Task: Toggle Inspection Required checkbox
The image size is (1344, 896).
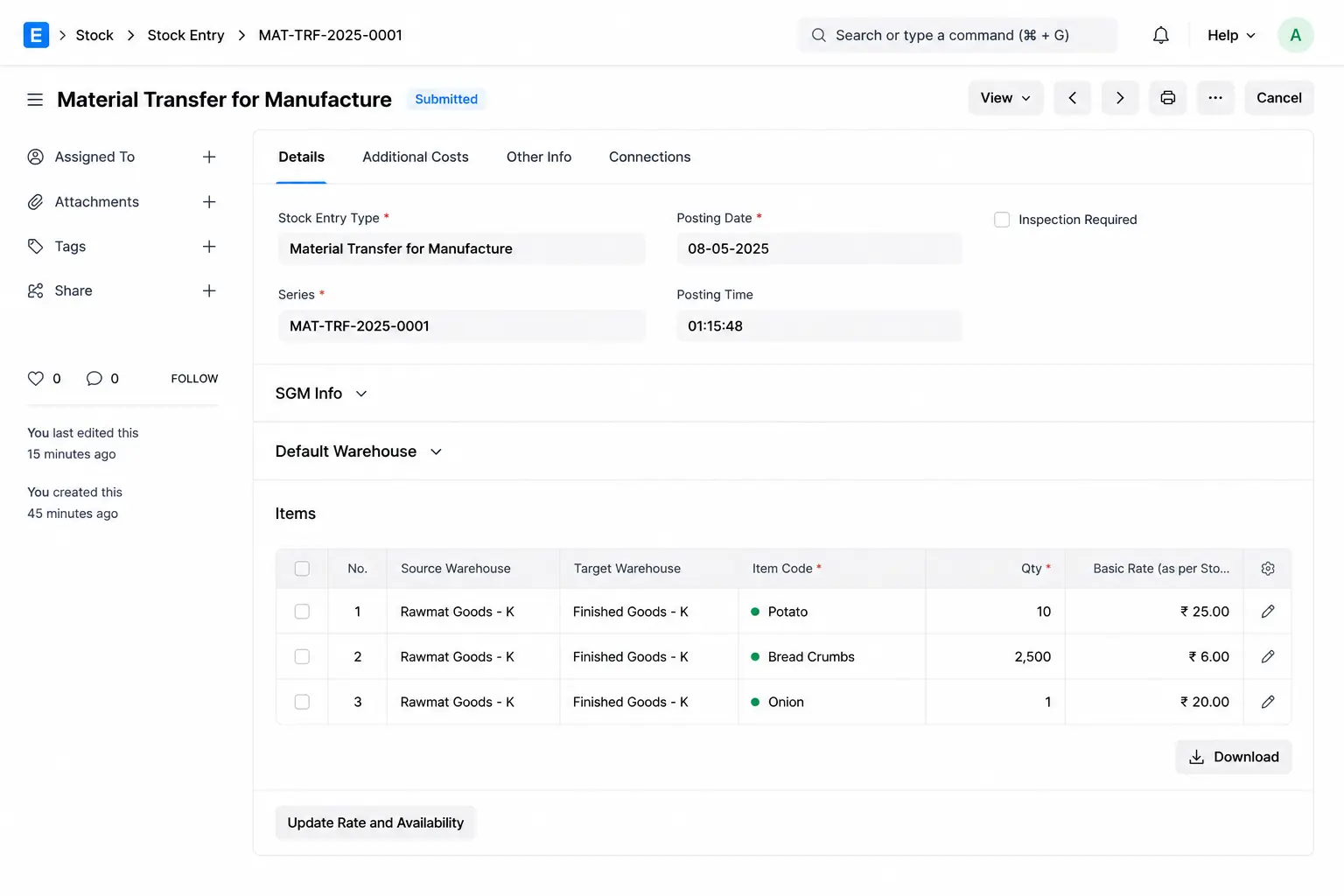Action: click(1002, 220)
